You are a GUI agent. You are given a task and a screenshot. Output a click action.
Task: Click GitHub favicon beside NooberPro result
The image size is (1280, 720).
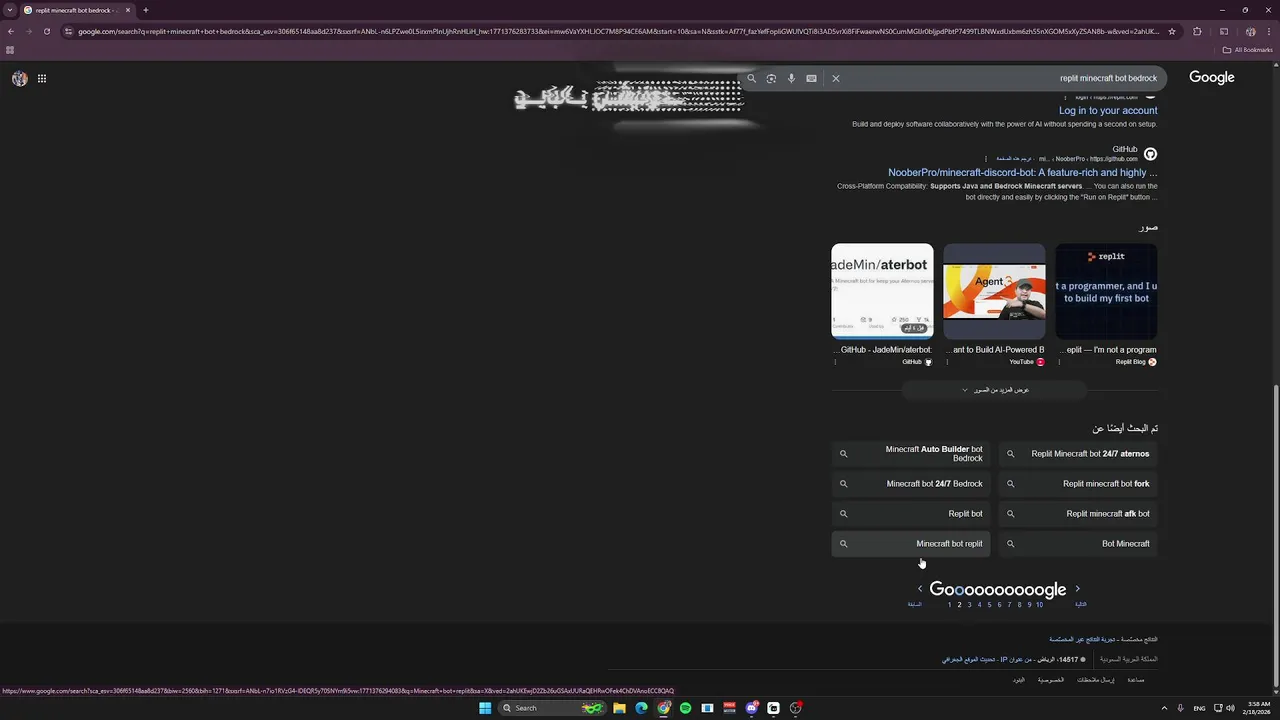[1150, 154]
